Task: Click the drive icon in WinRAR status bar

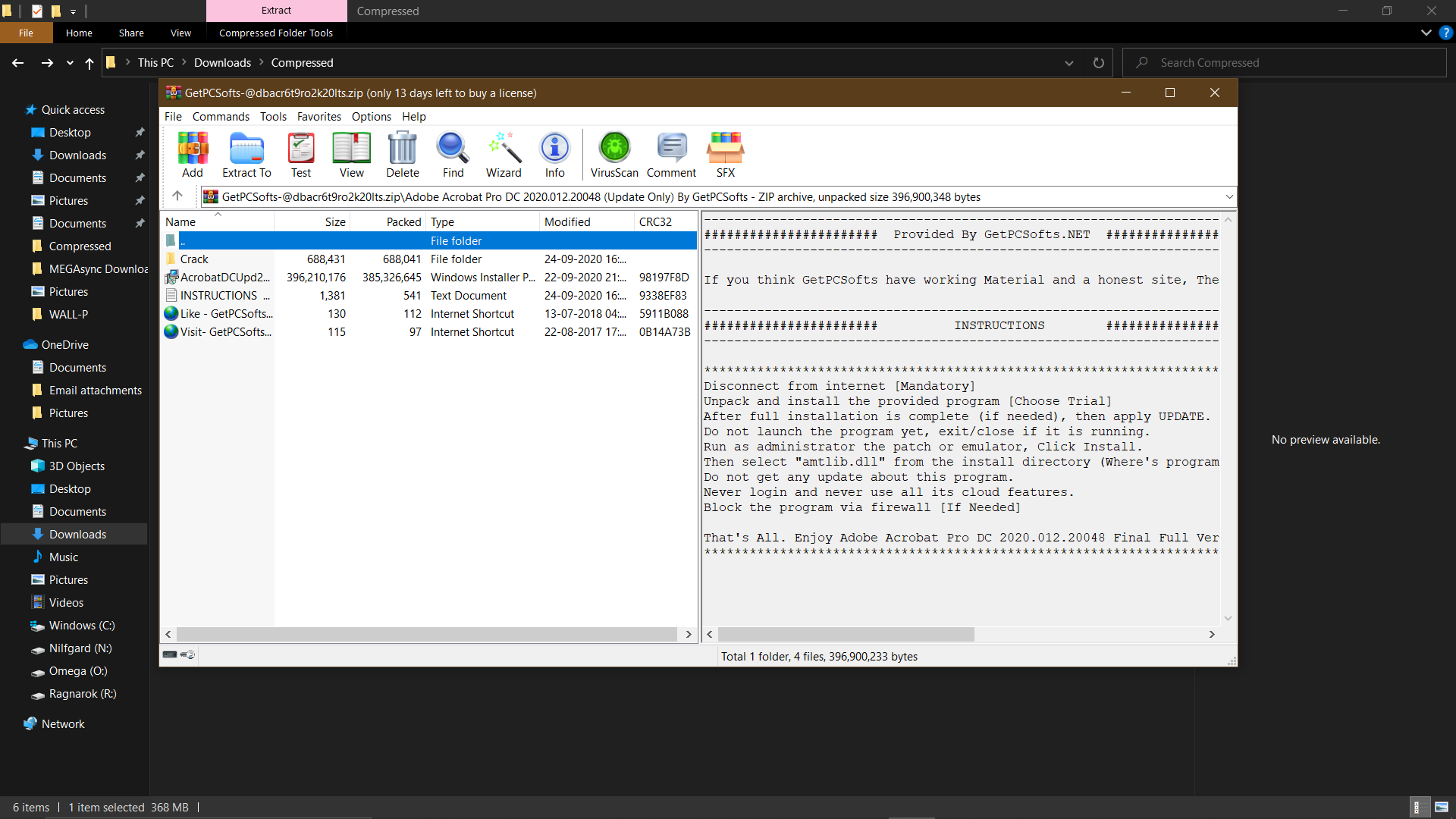Action: pos(170,654)
